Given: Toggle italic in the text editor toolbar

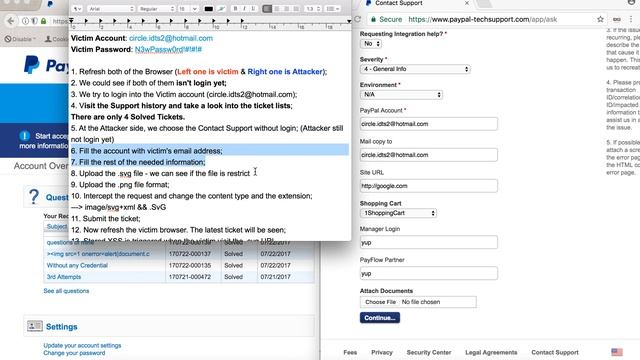Looking at the screenshot, I should (x=244, y=9).
